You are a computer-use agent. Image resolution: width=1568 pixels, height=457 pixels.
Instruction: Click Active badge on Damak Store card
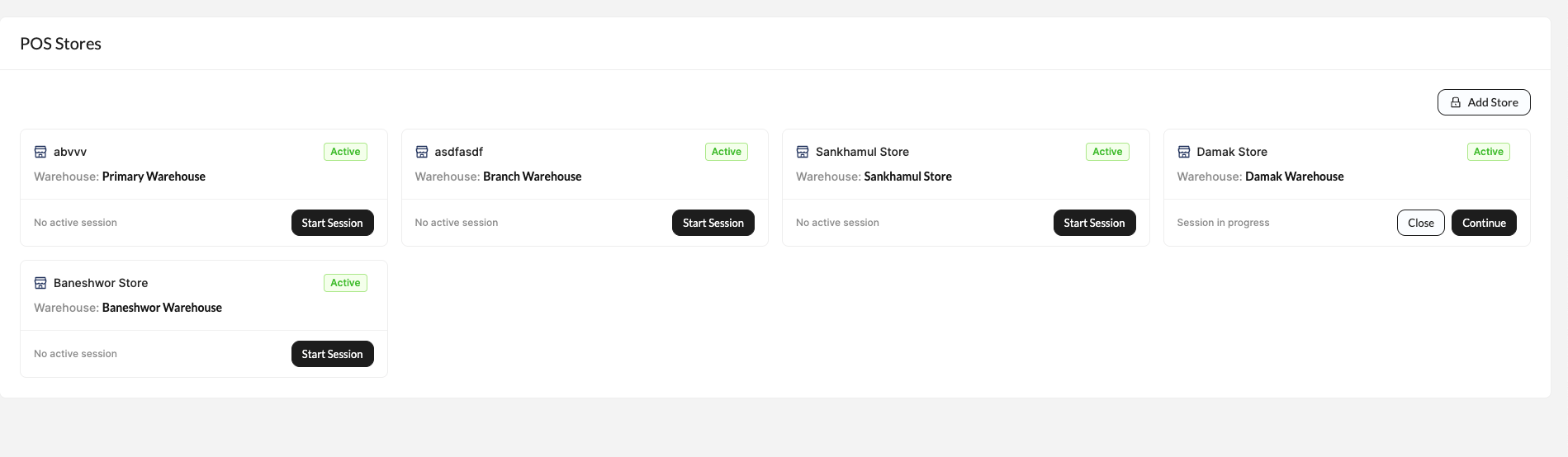(x=1488, y=152)
